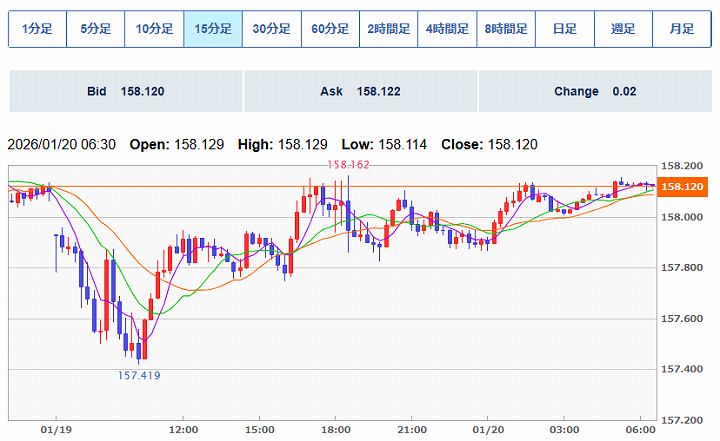Show the monthly 月足 chart

tap(681, 29)
